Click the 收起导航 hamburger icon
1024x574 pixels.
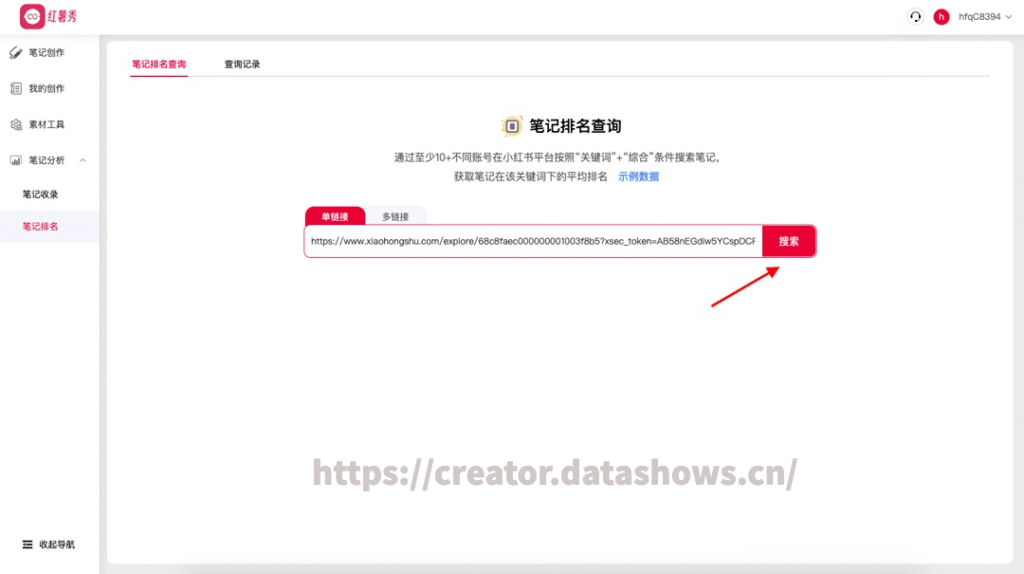point(27,544)
